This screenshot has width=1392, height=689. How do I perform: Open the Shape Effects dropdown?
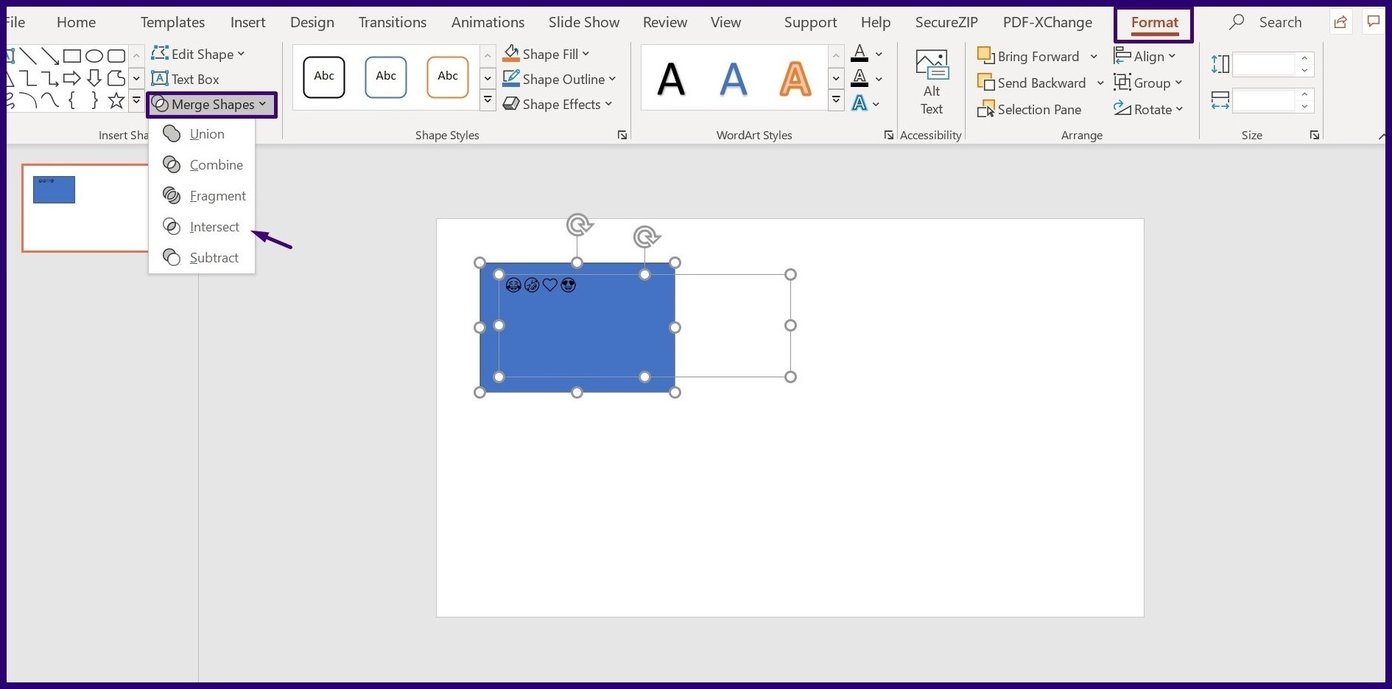558,104
